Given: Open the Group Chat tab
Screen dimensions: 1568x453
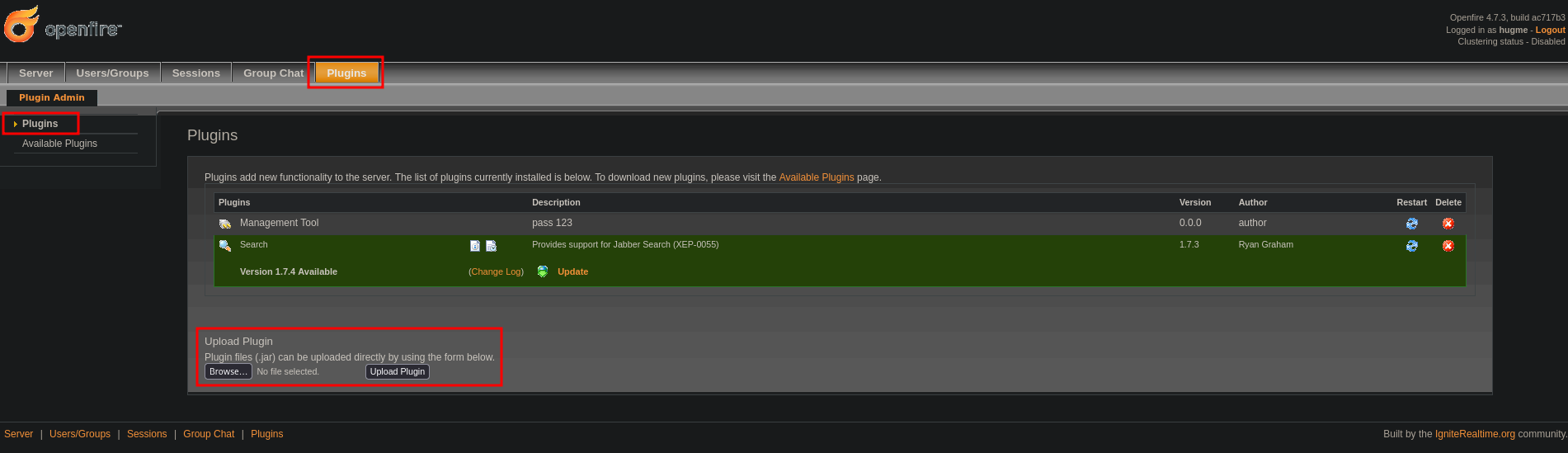Looking at the screenshot, I should coord(273,73).
